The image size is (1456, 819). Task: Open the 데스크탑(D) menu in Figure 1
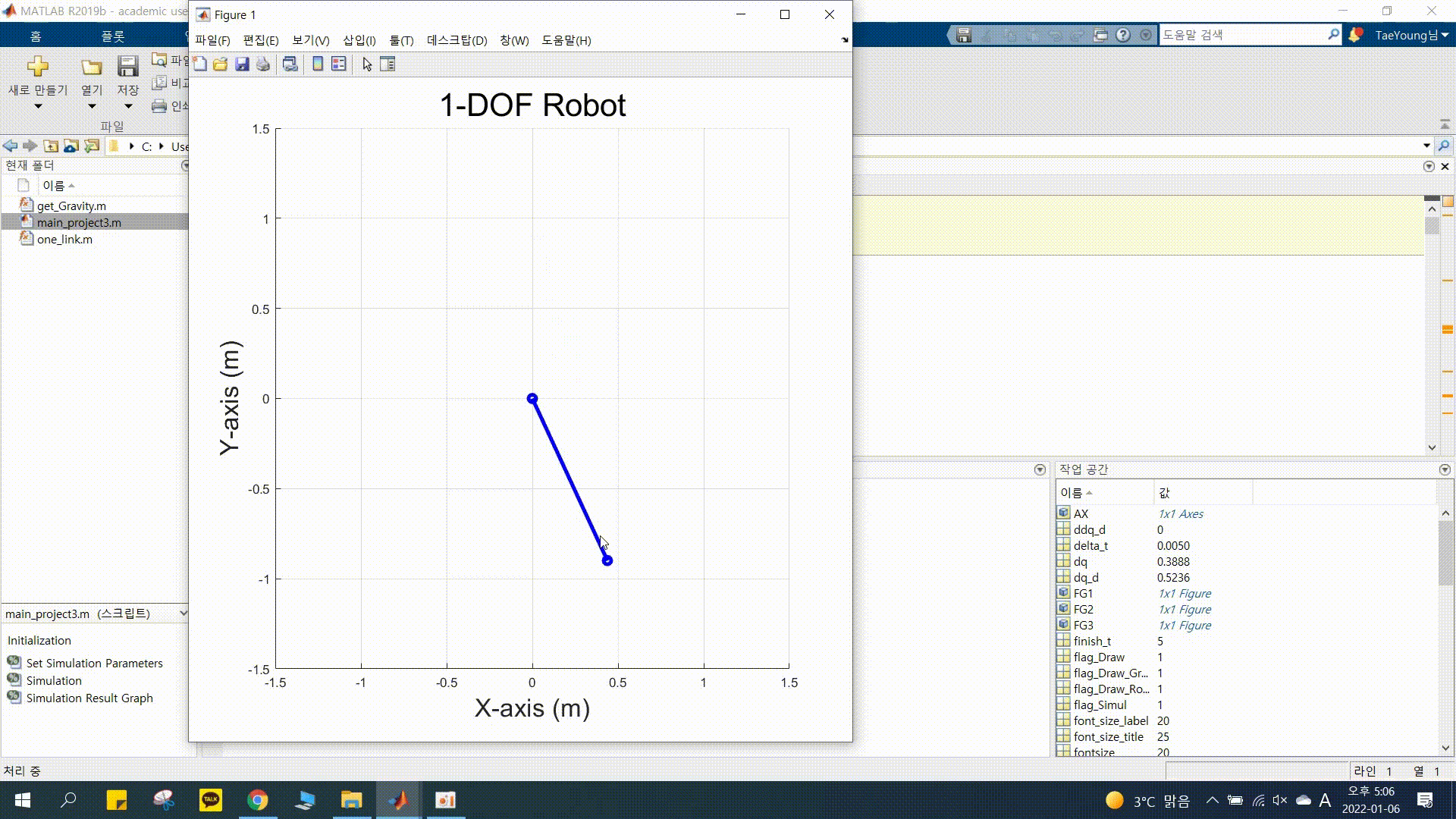pos(457,40)
